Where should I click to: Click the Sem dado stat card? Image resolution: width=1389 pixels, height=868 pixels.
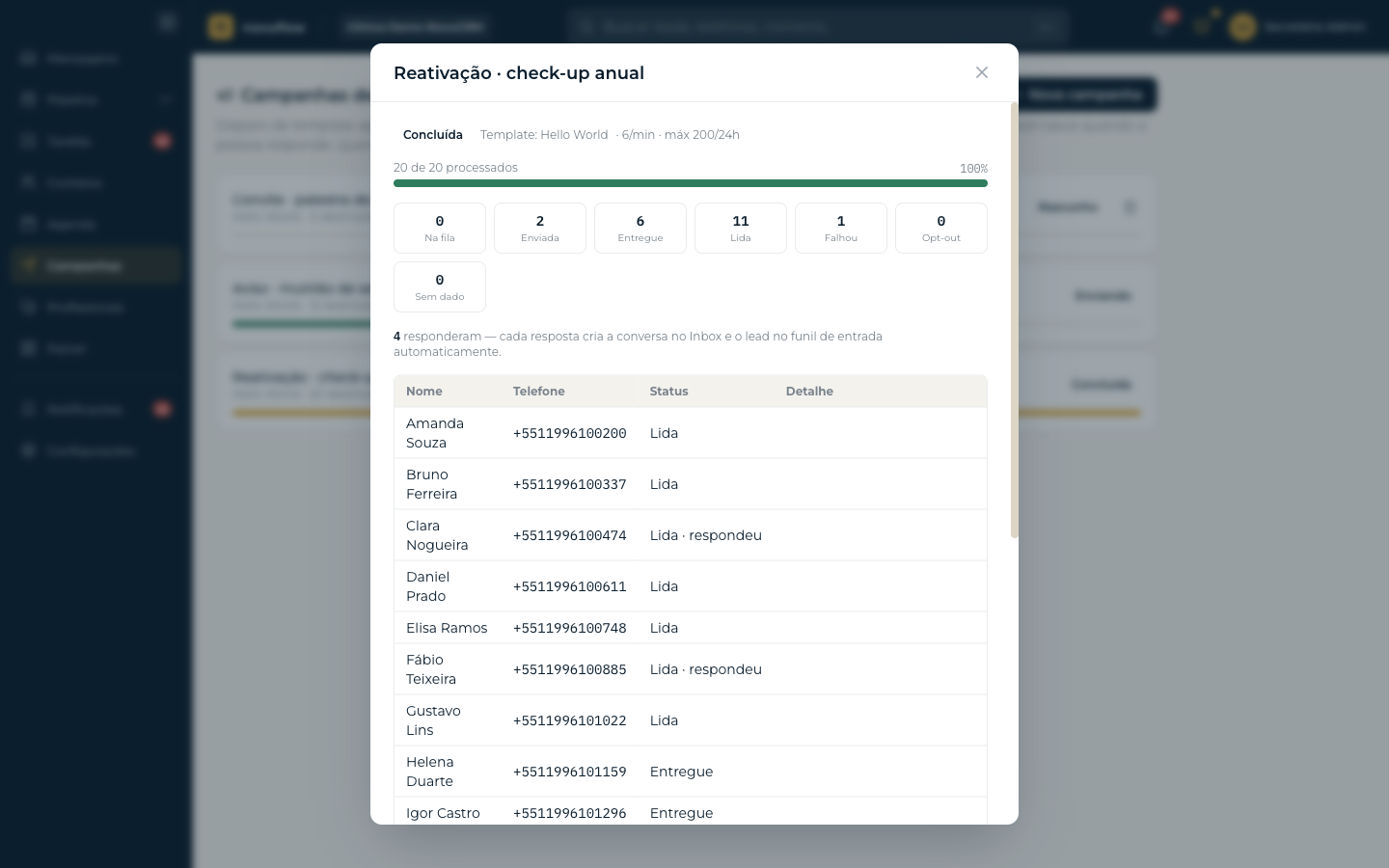(440, 287)
